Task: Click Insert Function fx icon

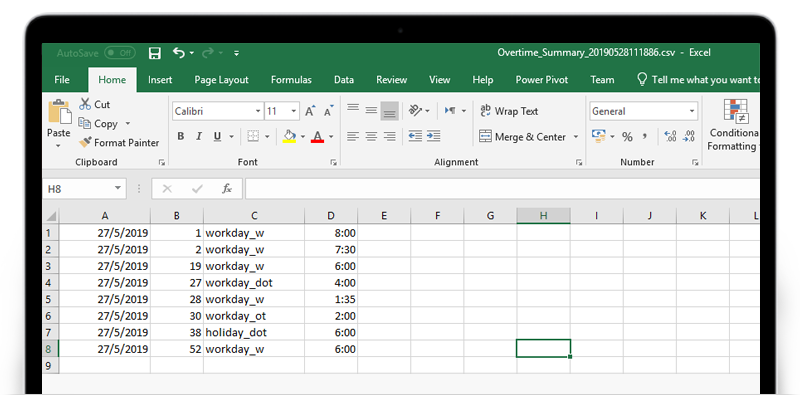Action: click(x=227, y=189)
